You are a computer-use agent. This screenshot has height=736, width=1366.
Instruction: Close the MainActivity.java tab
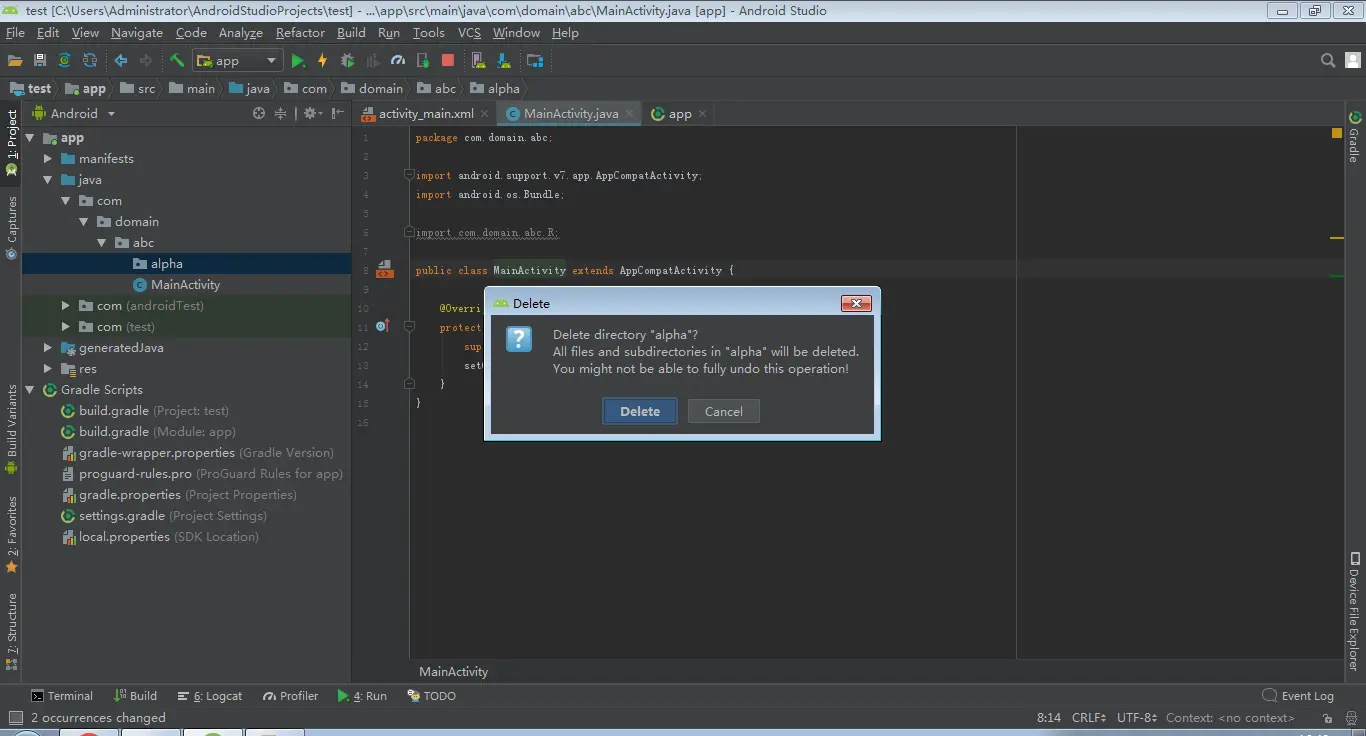(630, 114)
